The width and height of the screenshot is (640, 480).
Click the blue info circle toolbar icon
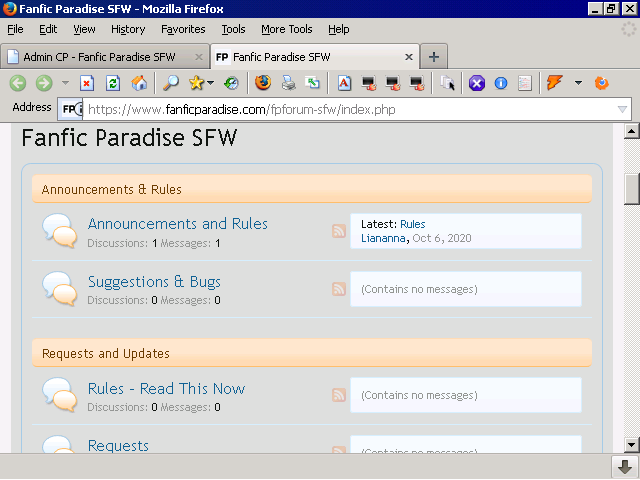coord(501,83)
